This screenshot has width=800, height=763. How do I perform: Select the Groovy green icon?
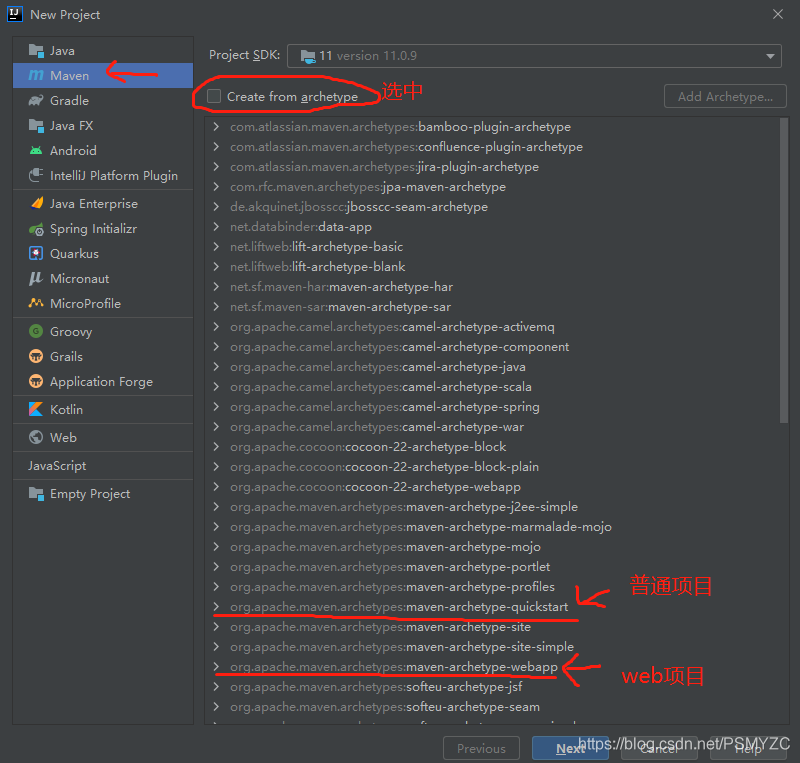pos(36,332)
